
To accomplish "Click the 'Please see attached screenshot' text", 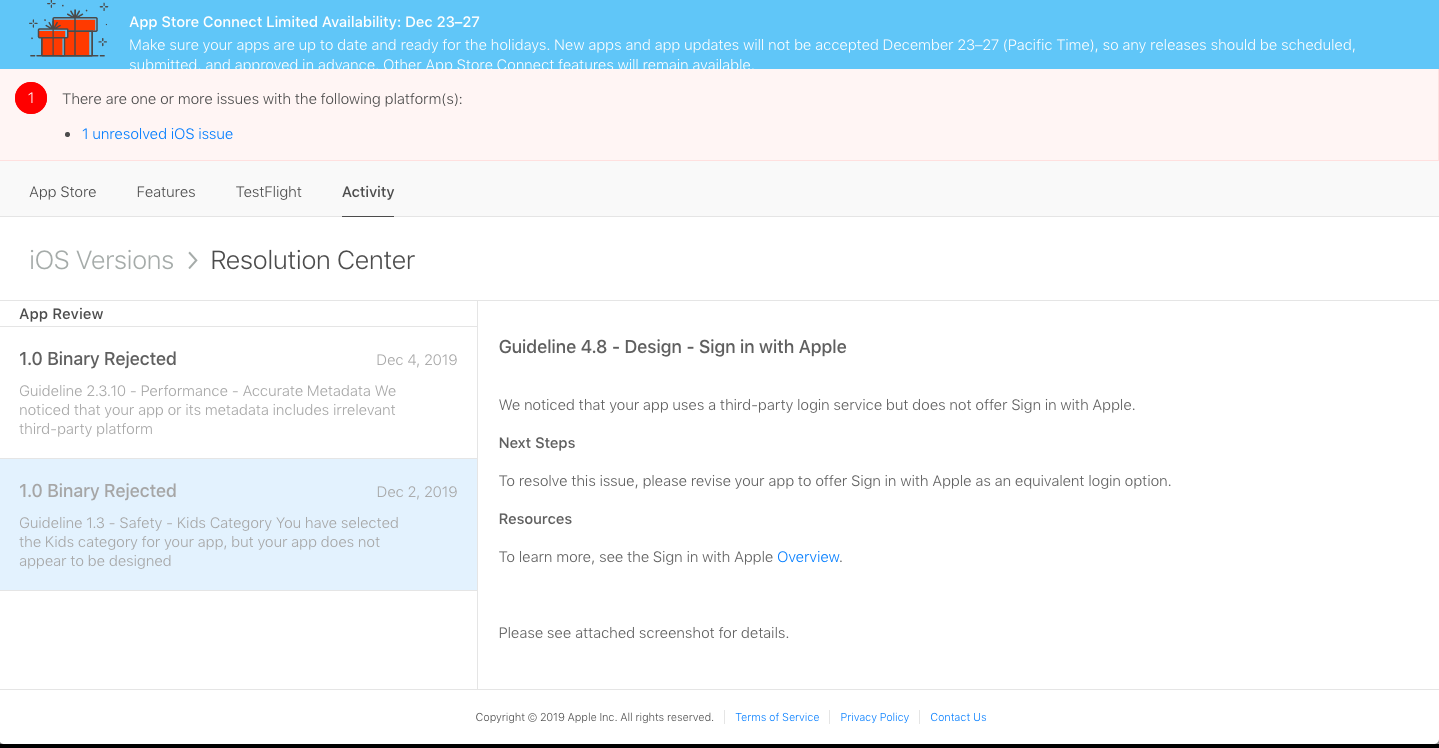I will [x=644, y=633].
